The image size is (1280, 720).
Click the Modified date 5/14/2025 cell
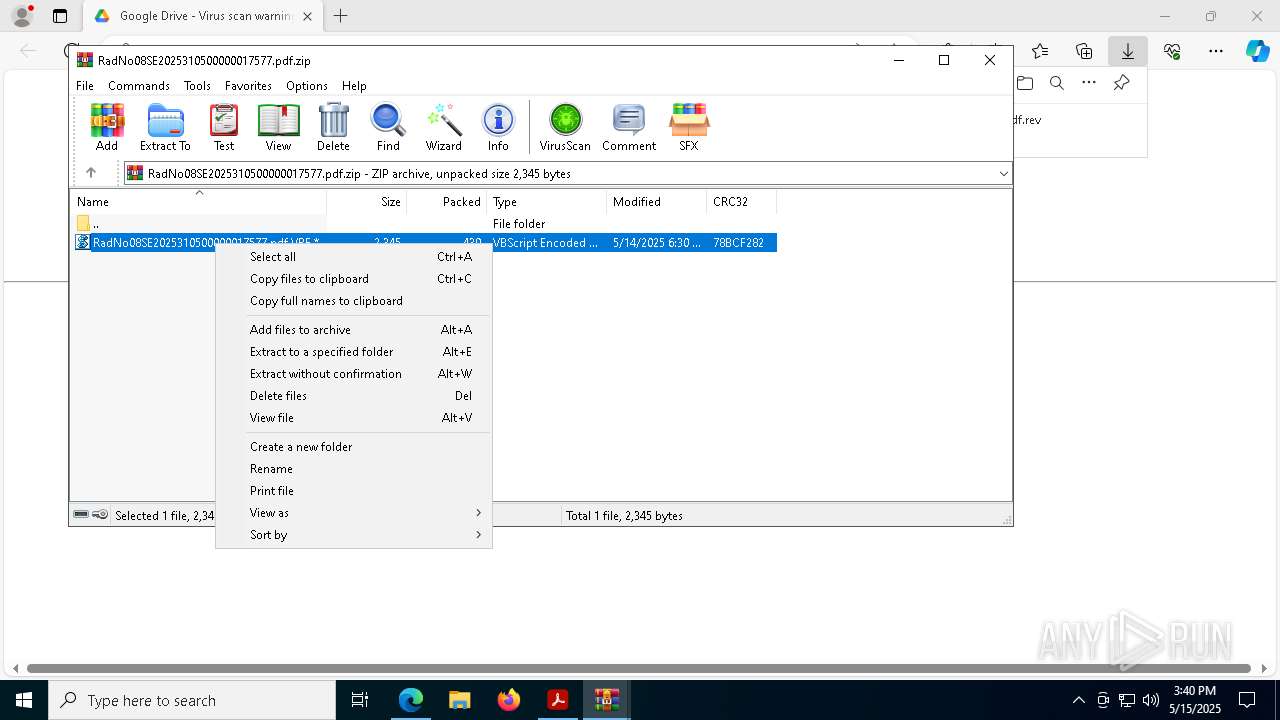[x=656, y=243]
